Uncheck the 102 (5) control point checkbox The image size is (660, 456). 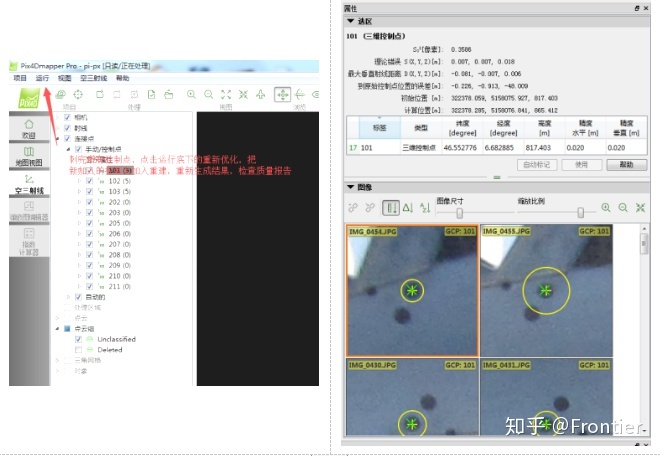(89, 181)
